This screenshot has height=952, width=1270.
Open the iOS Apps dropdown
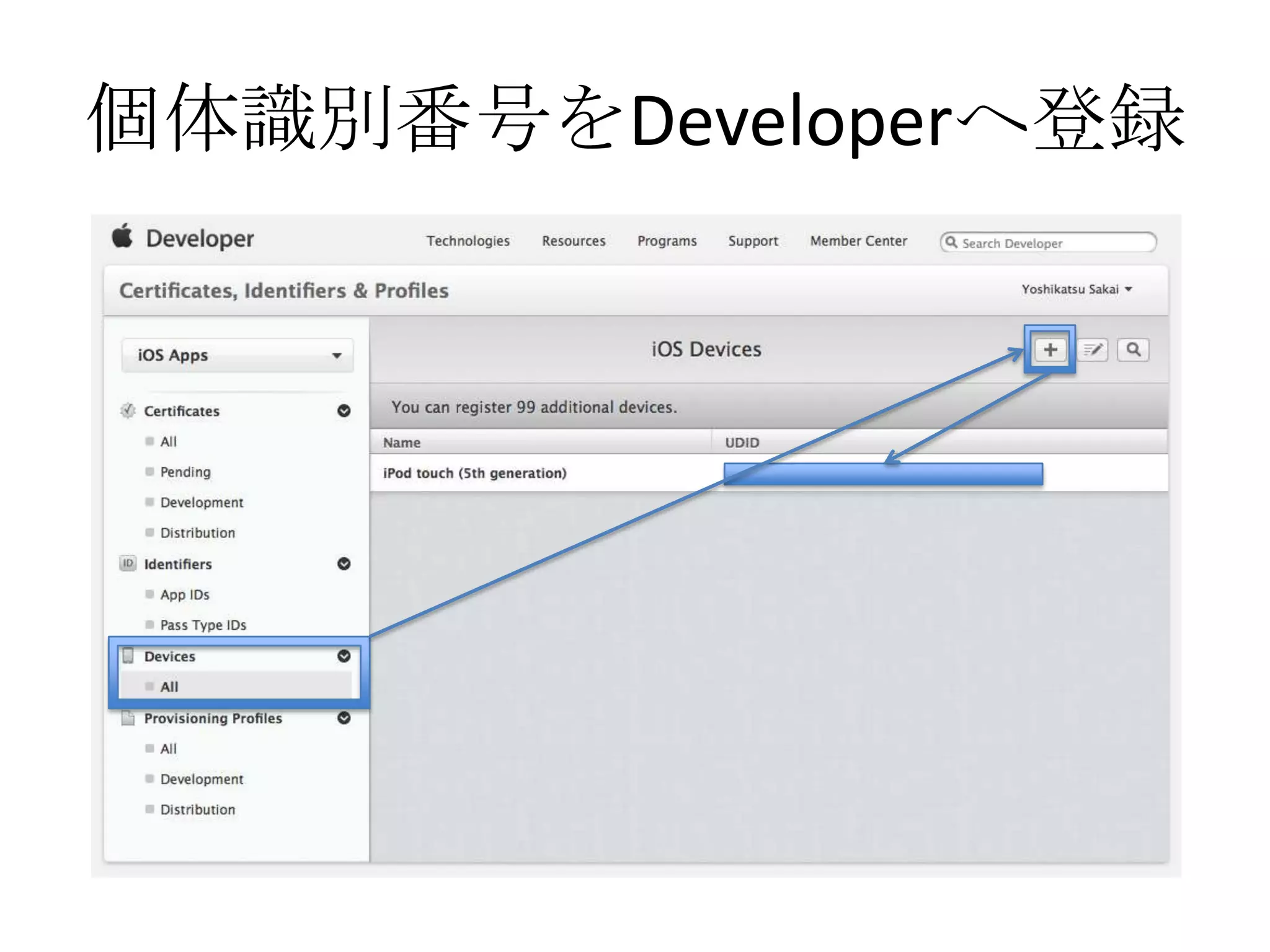238,355
